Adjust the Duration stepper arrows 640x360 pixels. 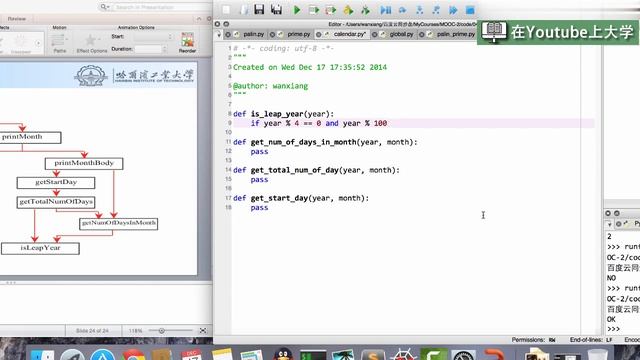pos(164,49)
